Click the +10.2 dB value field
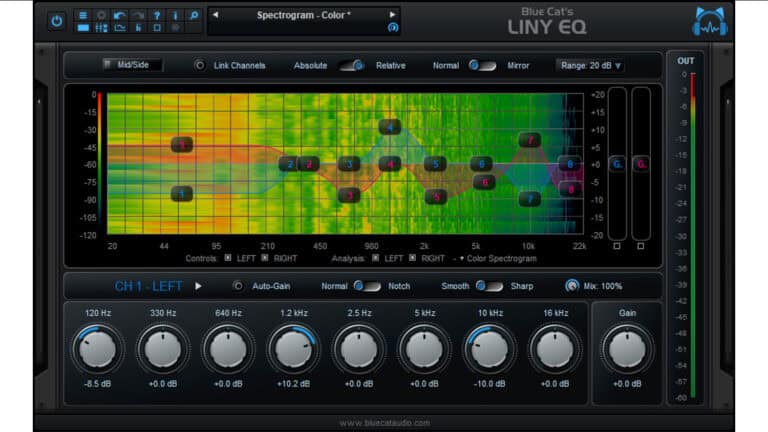 pos(293,384)
